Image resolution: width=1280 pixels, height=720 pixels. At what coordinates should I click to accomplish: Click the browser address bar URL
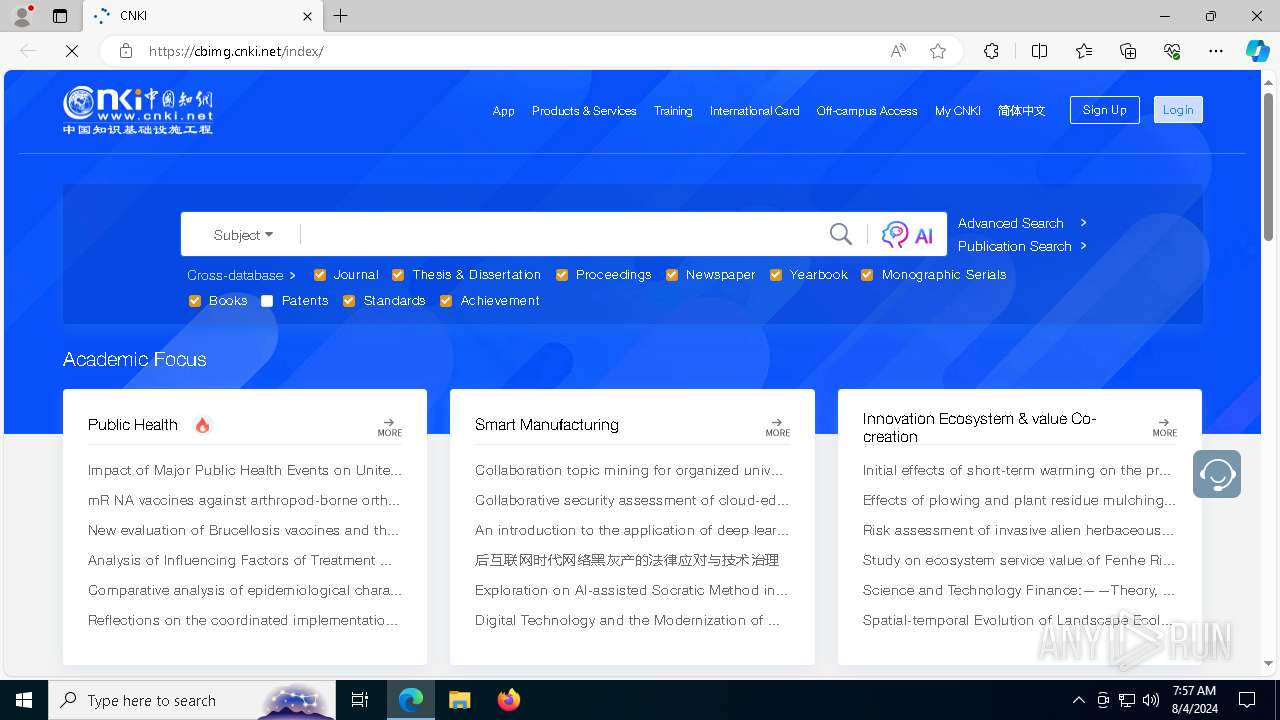coord(236,51)
